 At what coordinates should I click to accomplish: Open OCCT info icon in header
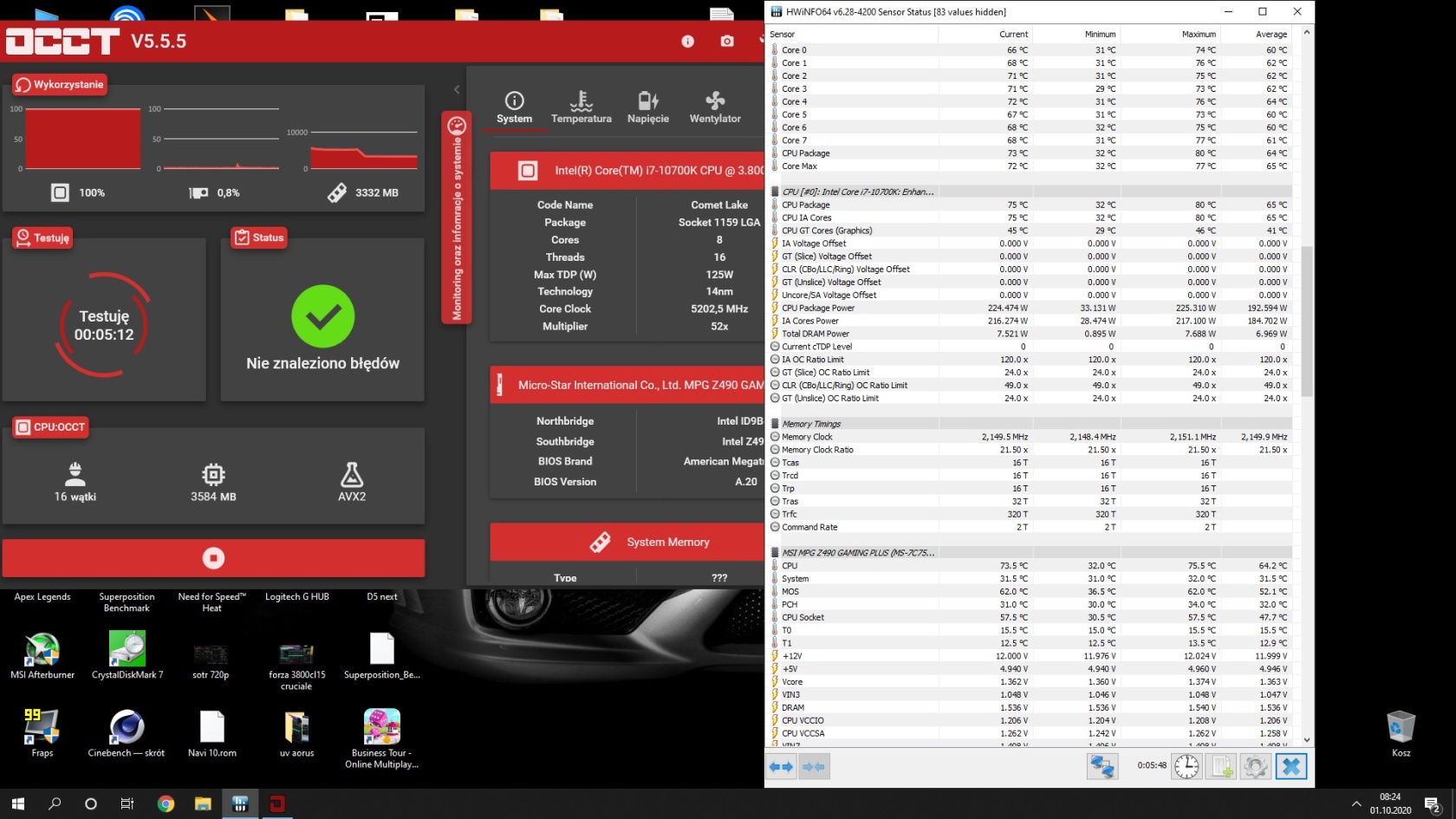click(x=687, y=41)
